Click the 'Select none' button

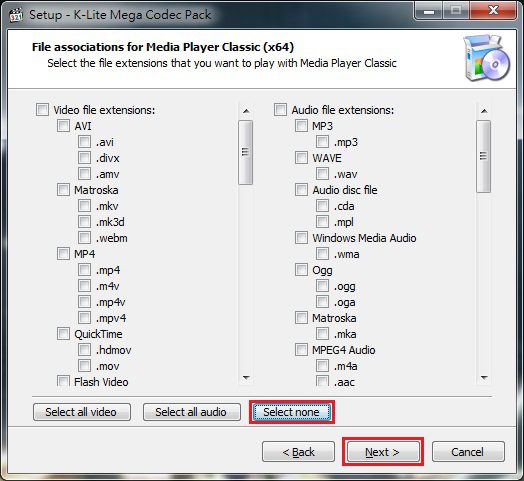coord(292,412)
